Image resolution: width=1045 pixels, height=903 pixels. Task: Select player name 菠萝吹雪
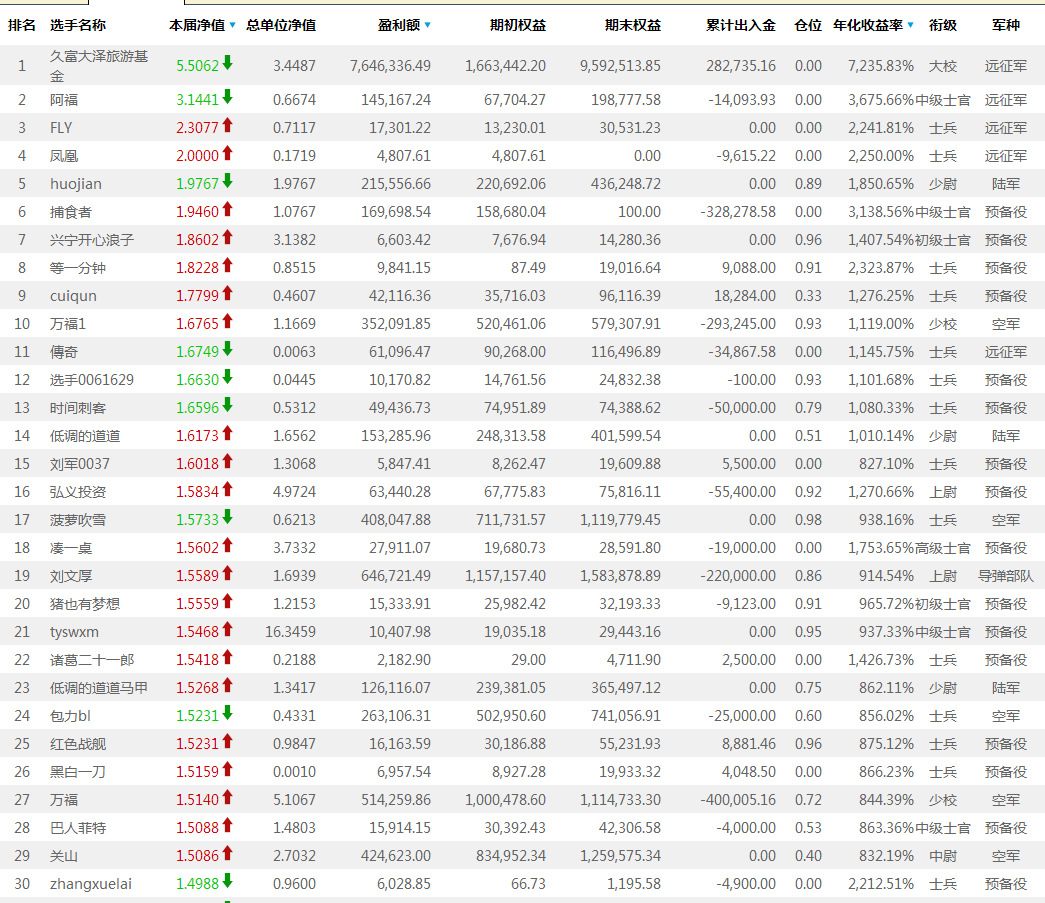pyautogui.click(x=78, y=520)
